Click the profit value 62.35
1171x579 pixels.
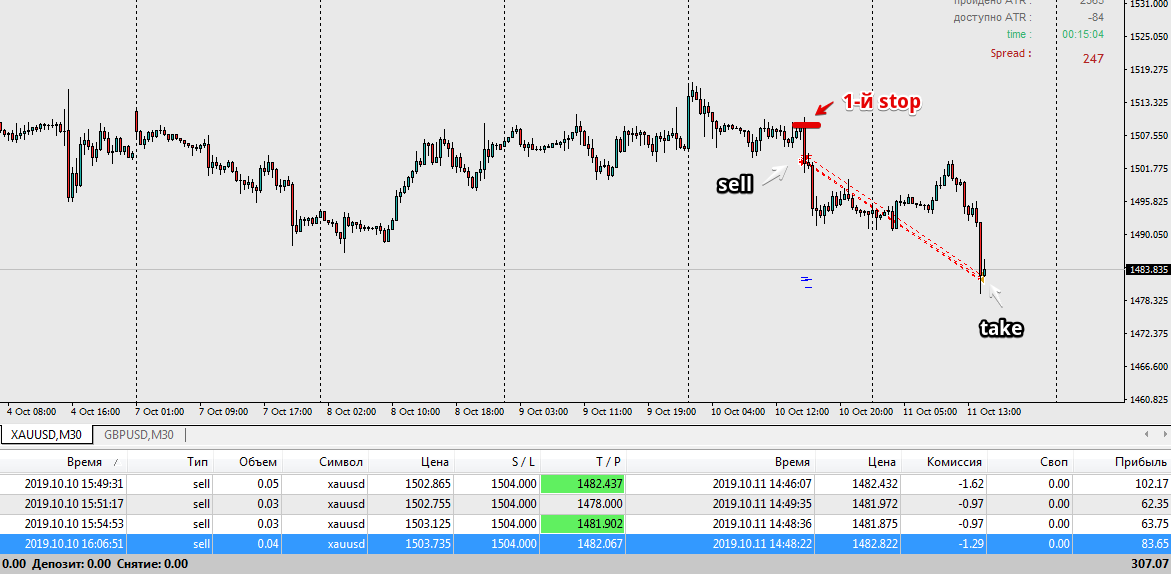pyautogui.click(x=1154, y=504)
